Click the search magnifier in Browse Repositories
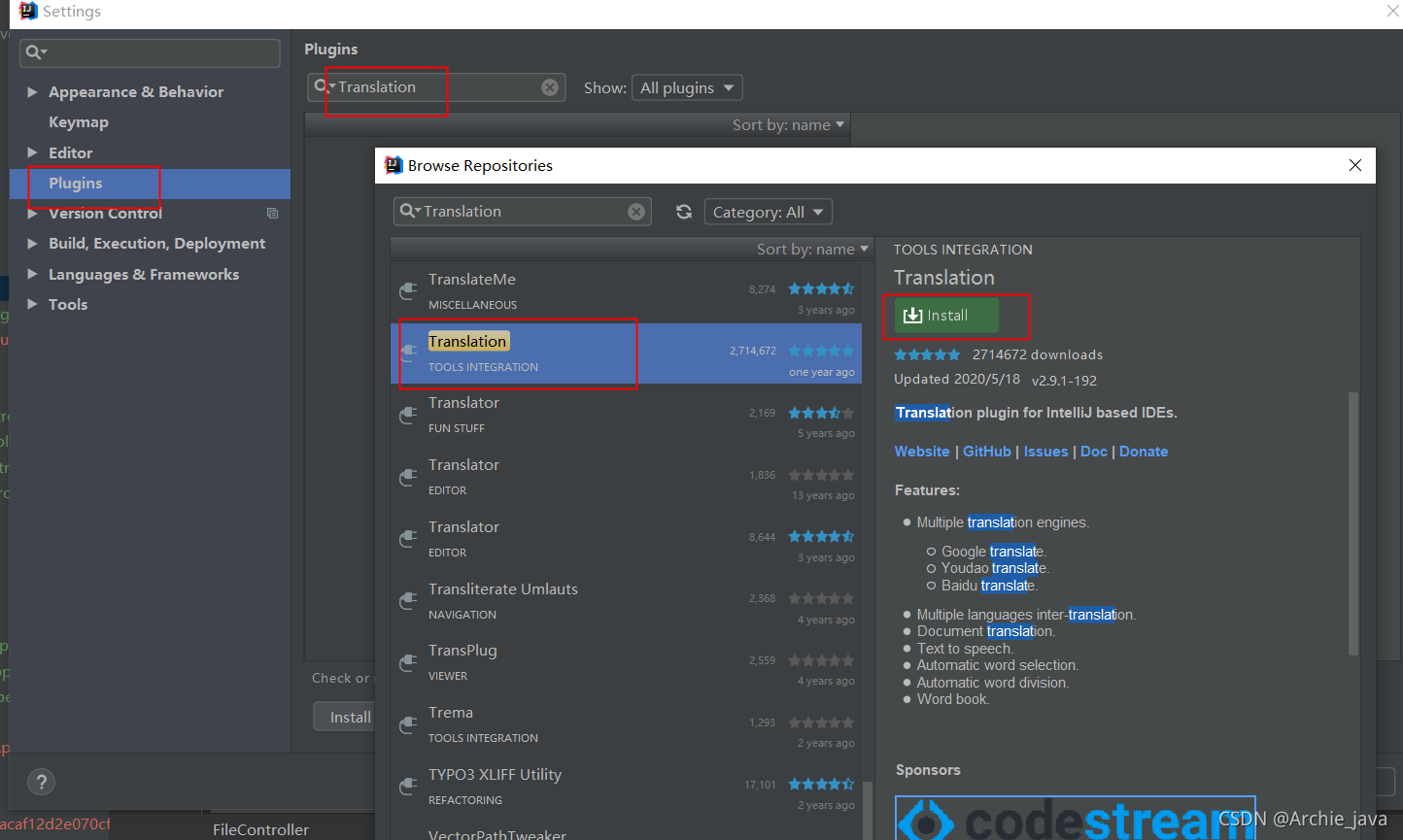 point(409,212)
